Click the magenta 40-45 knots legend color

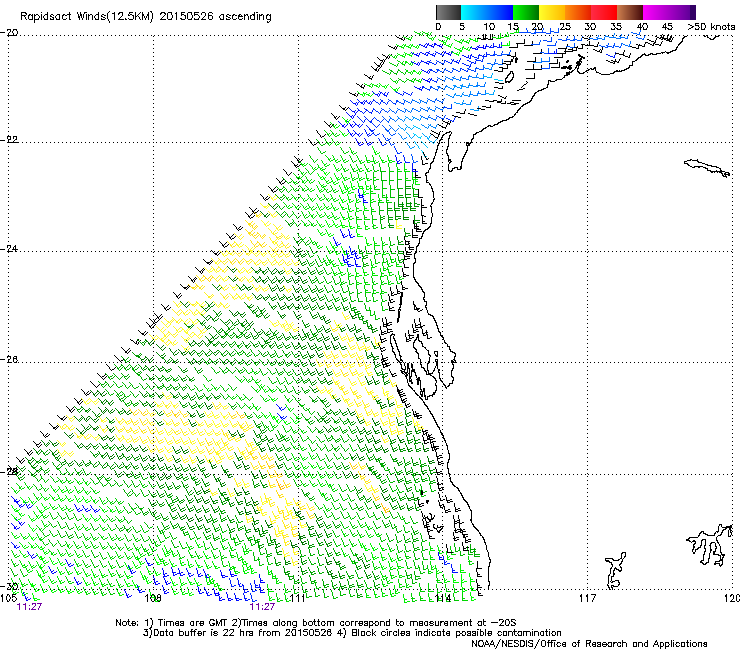(x=656, y=12)
